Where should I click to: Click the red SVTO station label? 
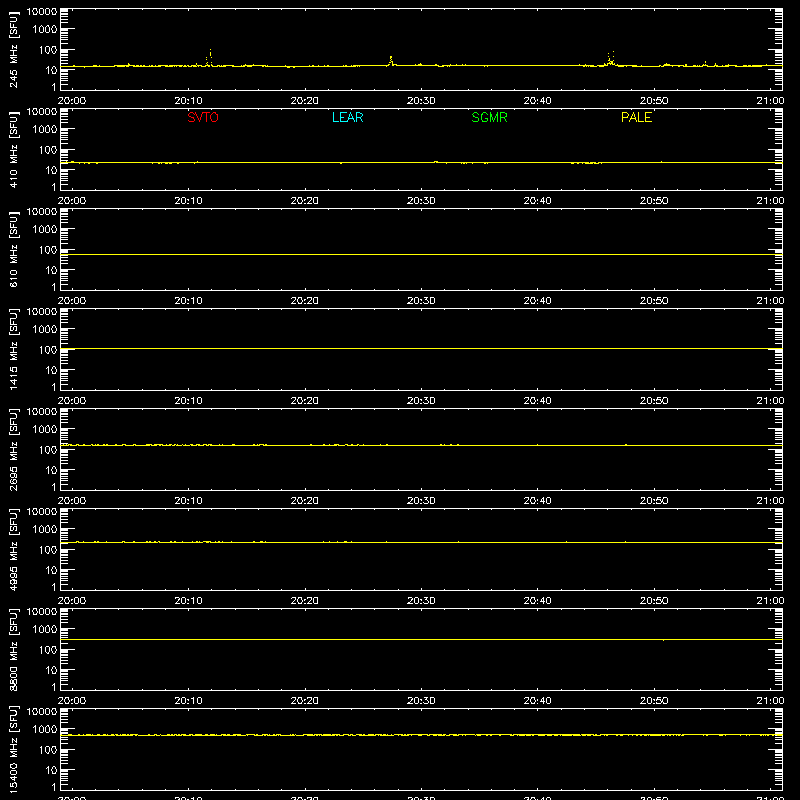click(203, 117)
